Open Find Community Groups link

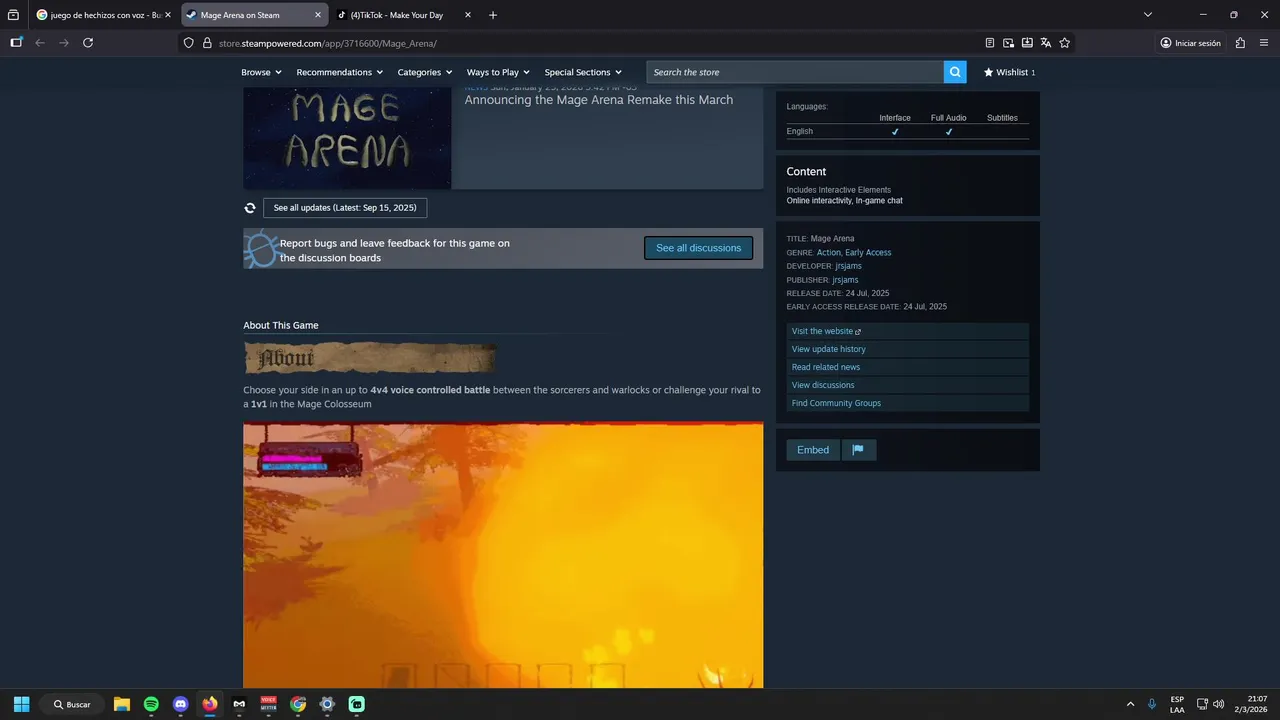(908, 403)
